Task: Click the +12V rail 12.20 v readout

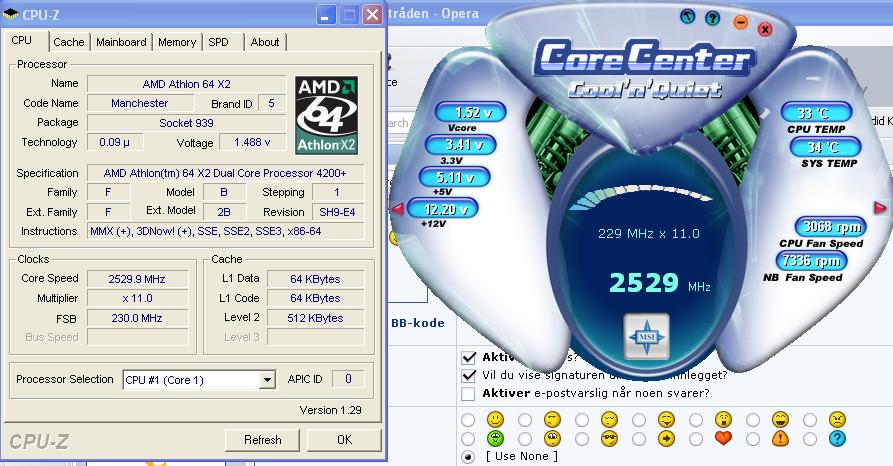Action: (x=443, y=209)
